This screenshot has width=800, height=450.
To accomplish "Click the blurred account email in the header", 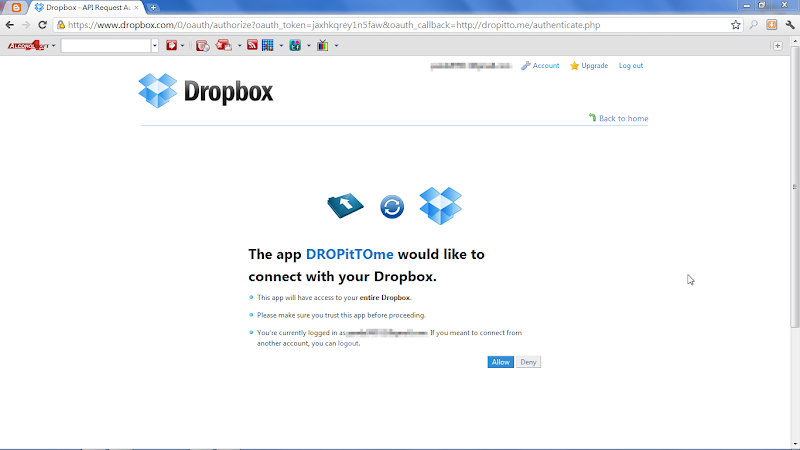I will point(470,65).
